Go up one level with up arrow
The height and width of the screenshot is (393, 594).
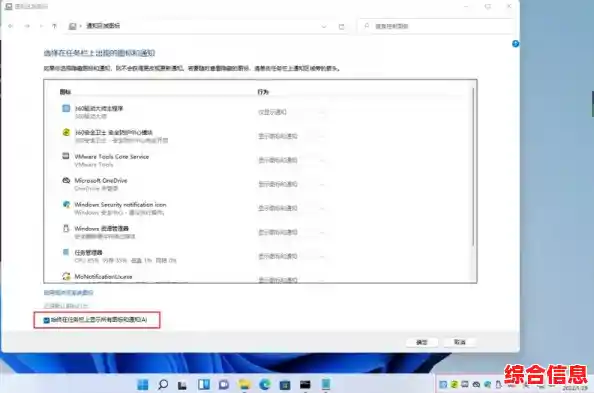pyautogui.click(x=55, y=26)
